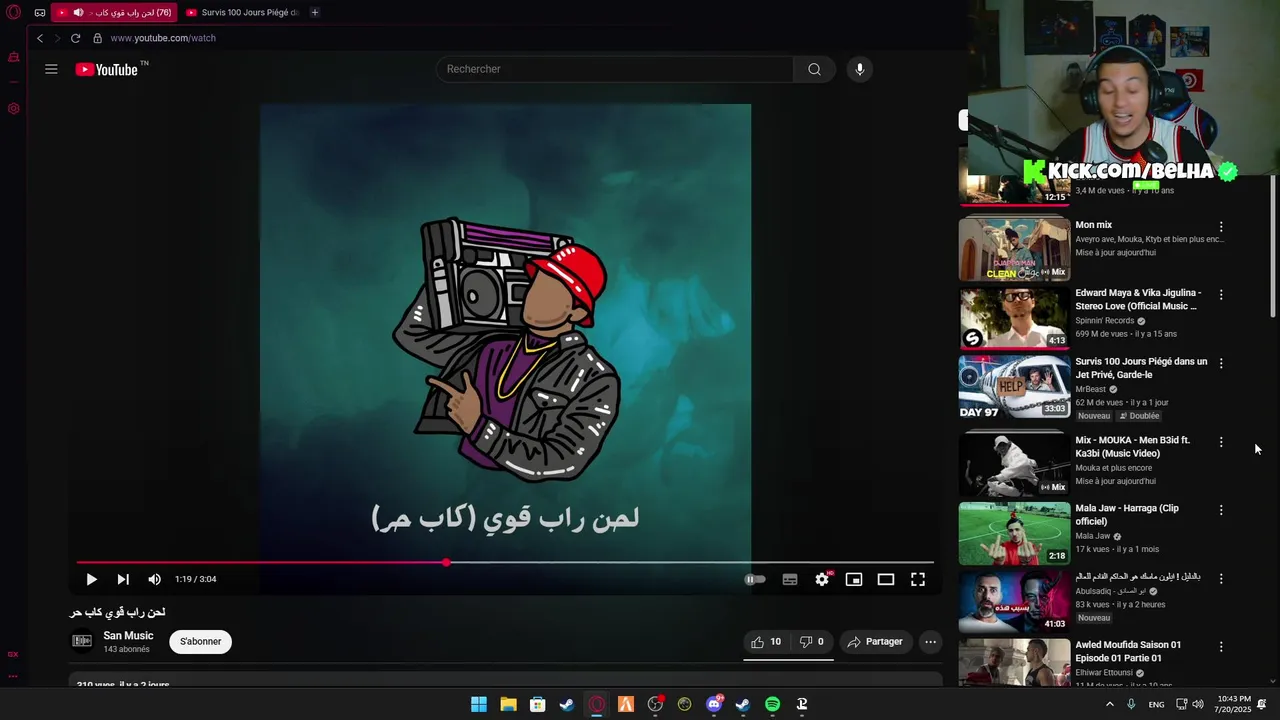Open Stereo Love video thumbnail

[x=1014, y=318]
